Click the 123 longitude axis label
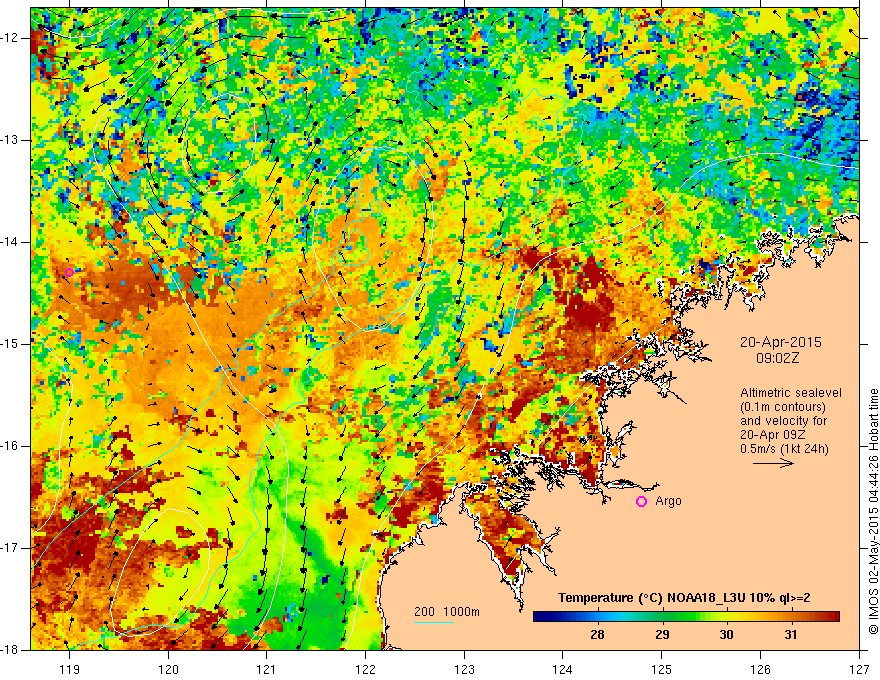This screenshot has width=880, height=680. pos(464,669)
